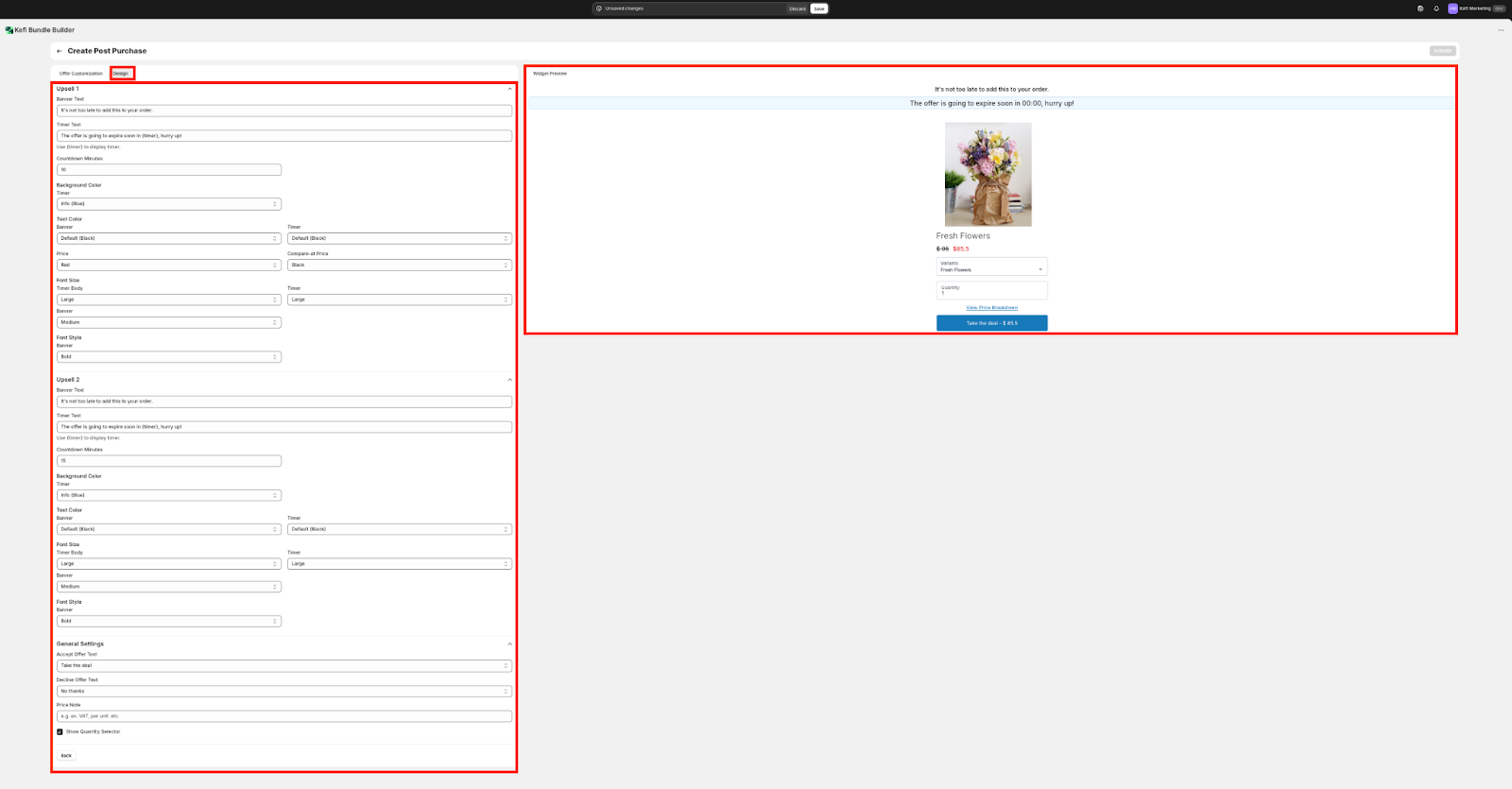Click the Save button in top bar
This screenshot has width=1512, height=789.
point(818,9)
